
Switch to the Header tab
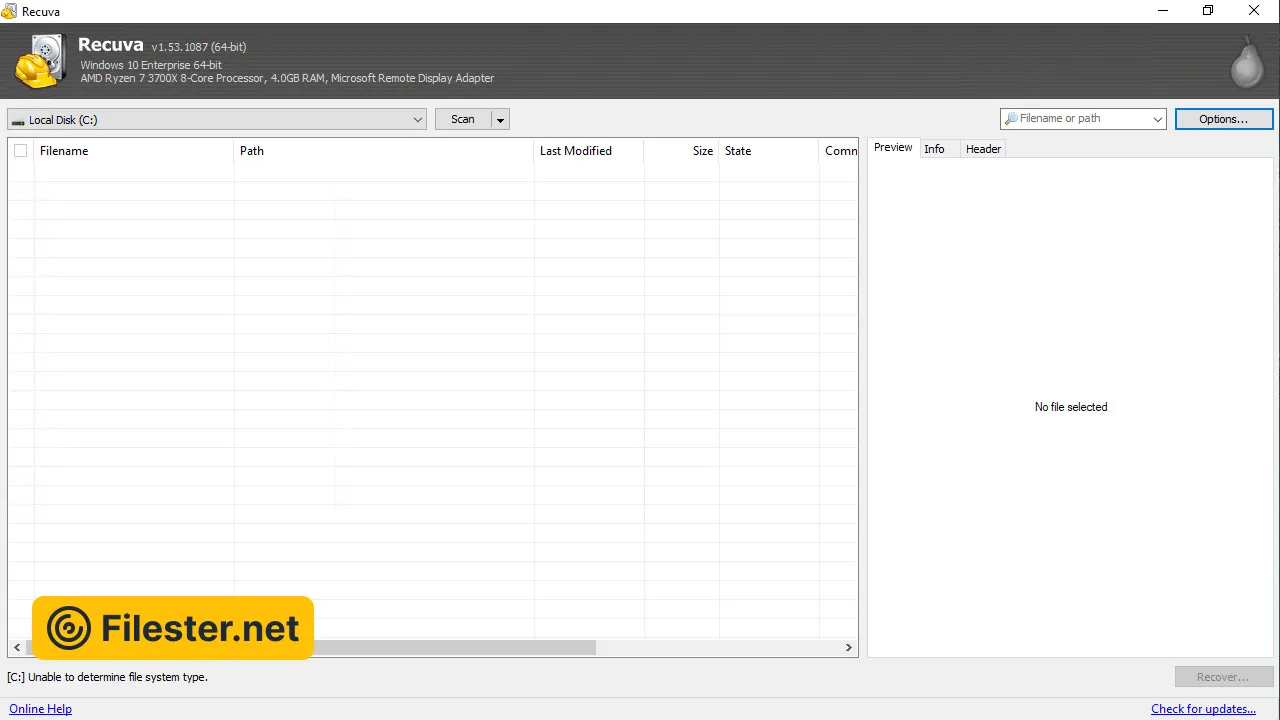click(x=983, y=149)
